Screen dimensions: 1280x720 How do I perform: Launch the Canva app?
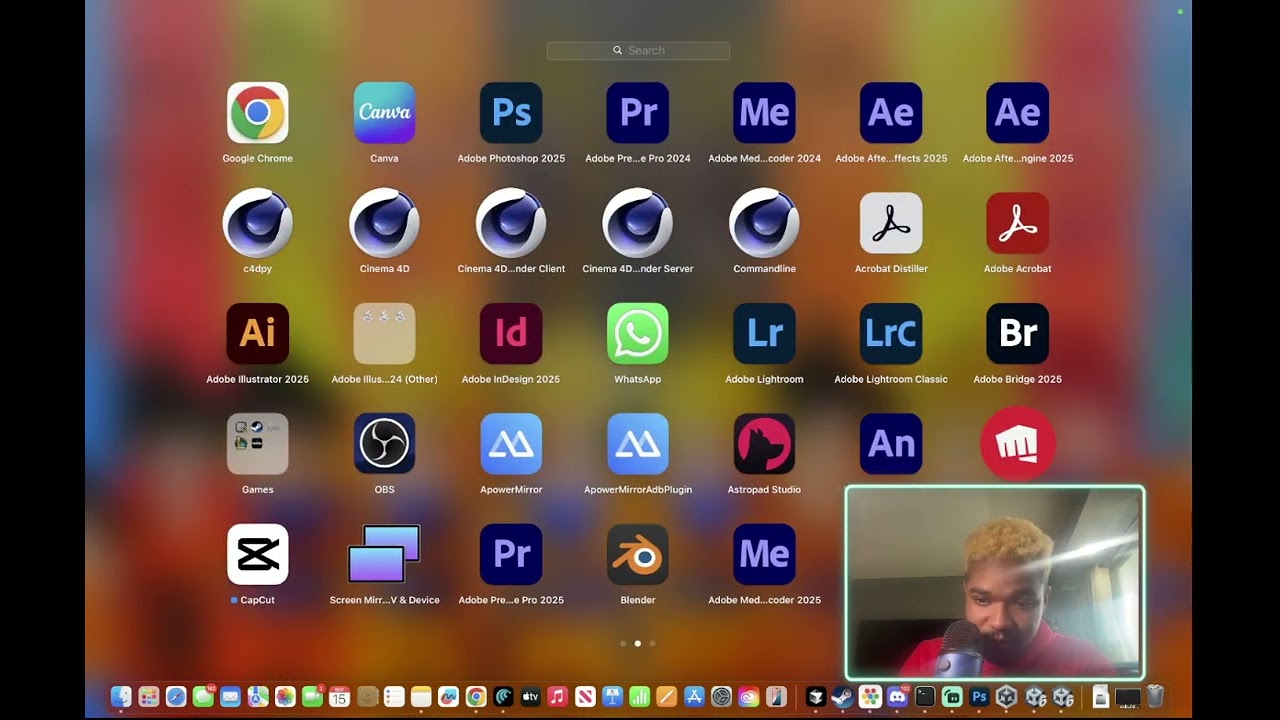point(384,113)
